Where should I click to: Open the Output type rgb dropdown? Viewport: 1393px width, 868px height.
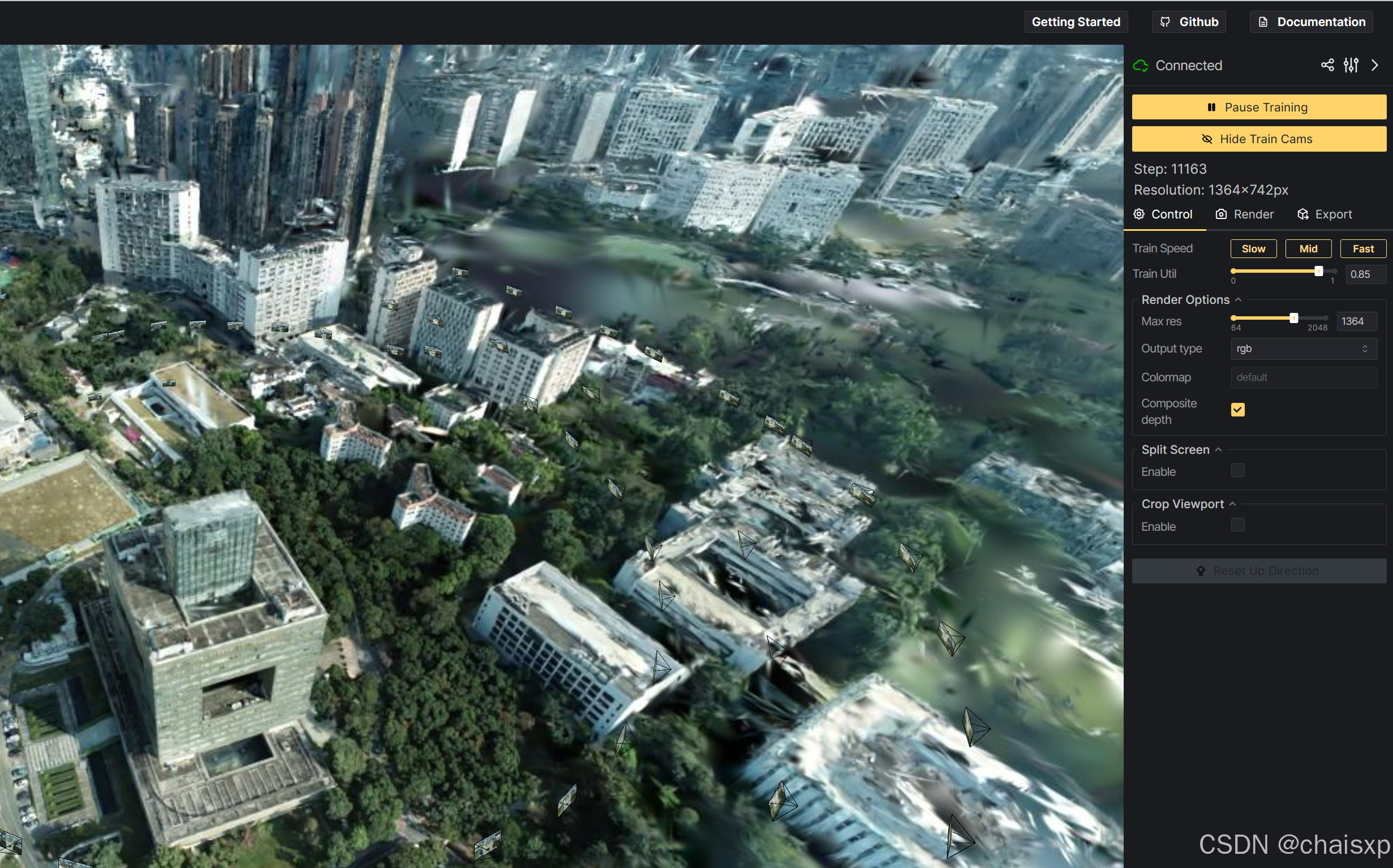point(1303,349)
